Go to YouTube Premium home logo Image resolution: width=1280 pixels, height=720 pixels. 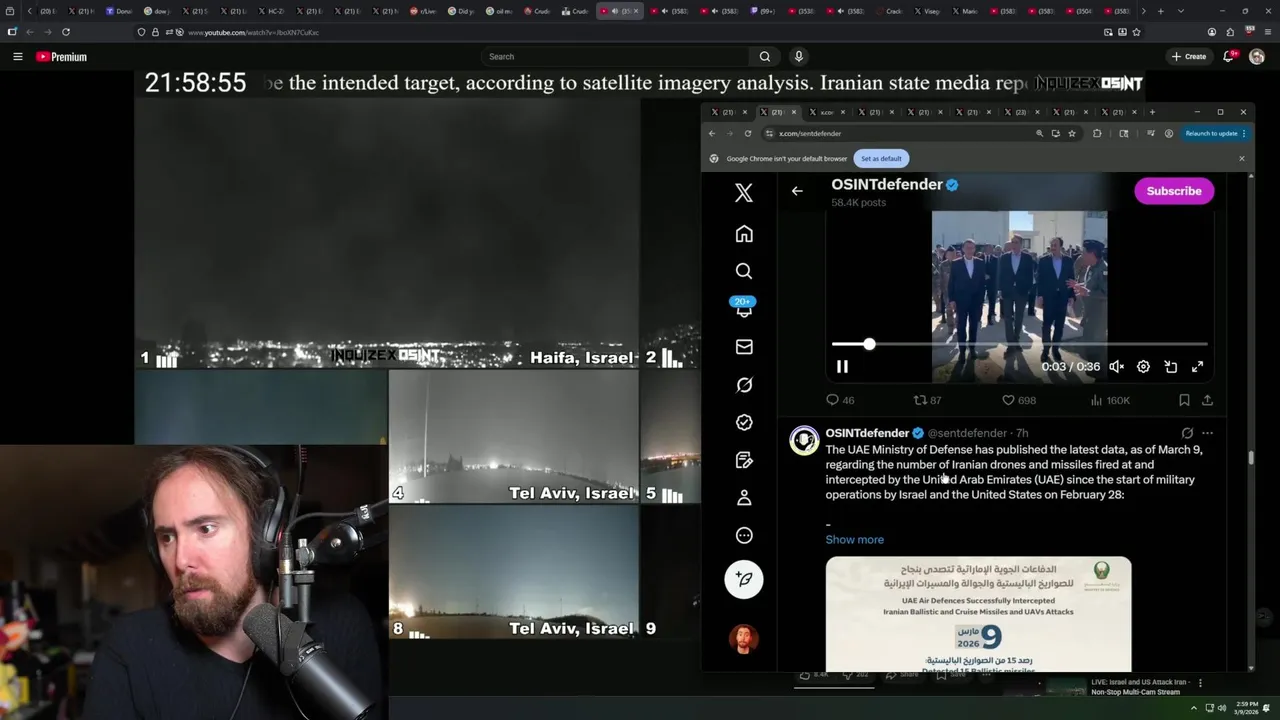tap(62, 57)
